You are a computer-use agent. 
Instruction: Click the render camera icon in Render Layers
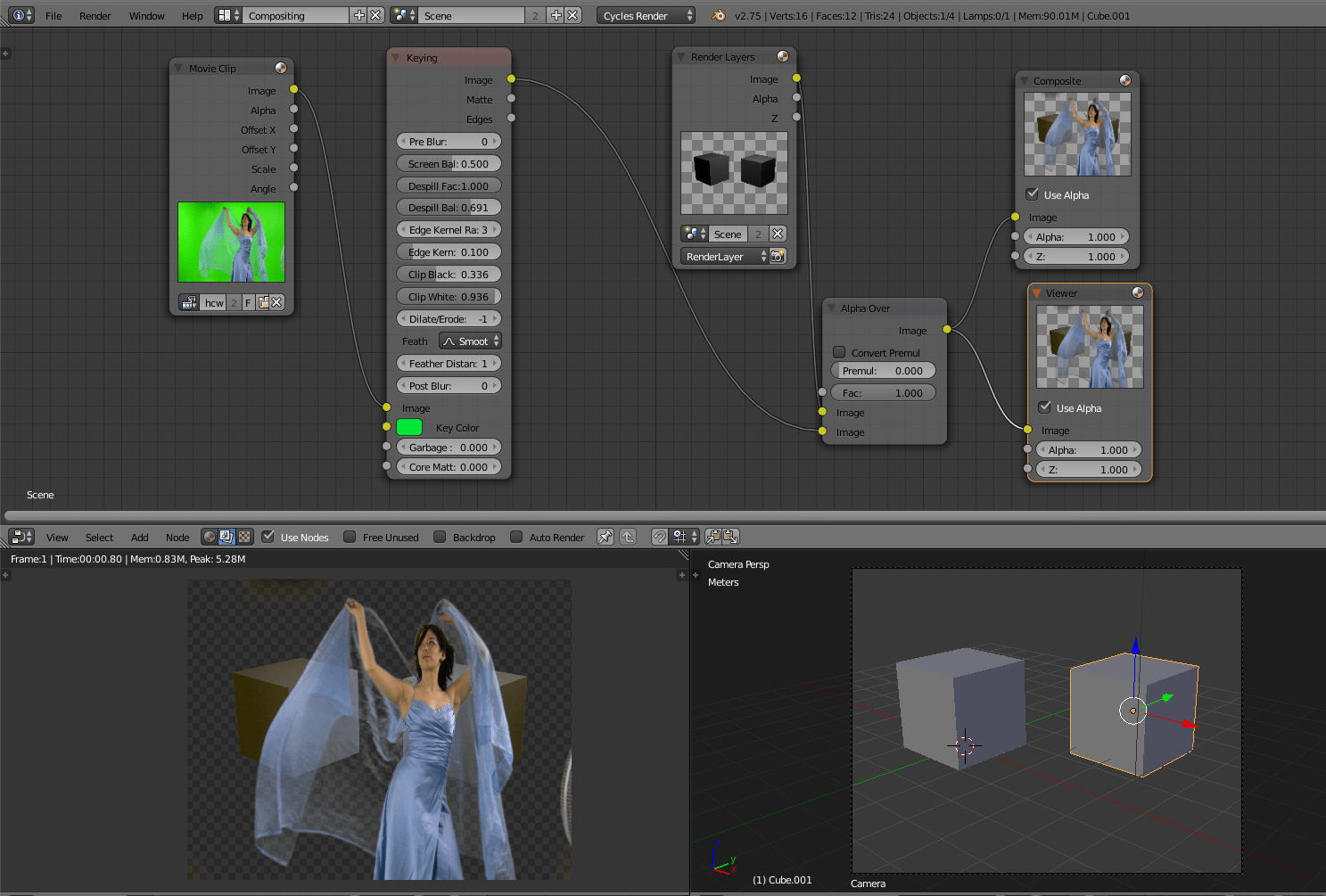(x=778, y=257)
